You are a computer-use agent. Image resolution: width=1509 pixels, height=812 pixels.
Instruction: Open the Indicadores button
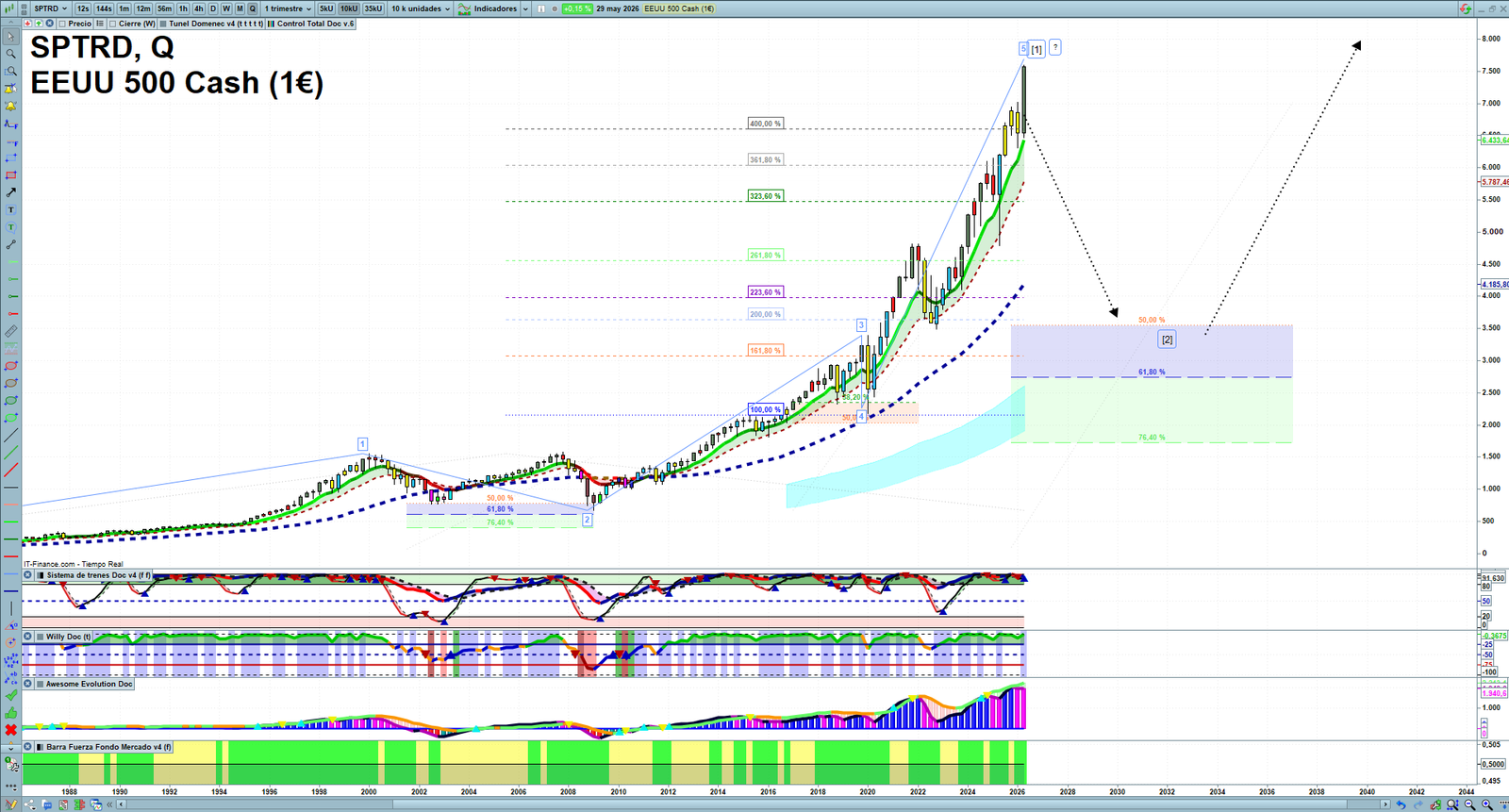[x=488, y=8]
